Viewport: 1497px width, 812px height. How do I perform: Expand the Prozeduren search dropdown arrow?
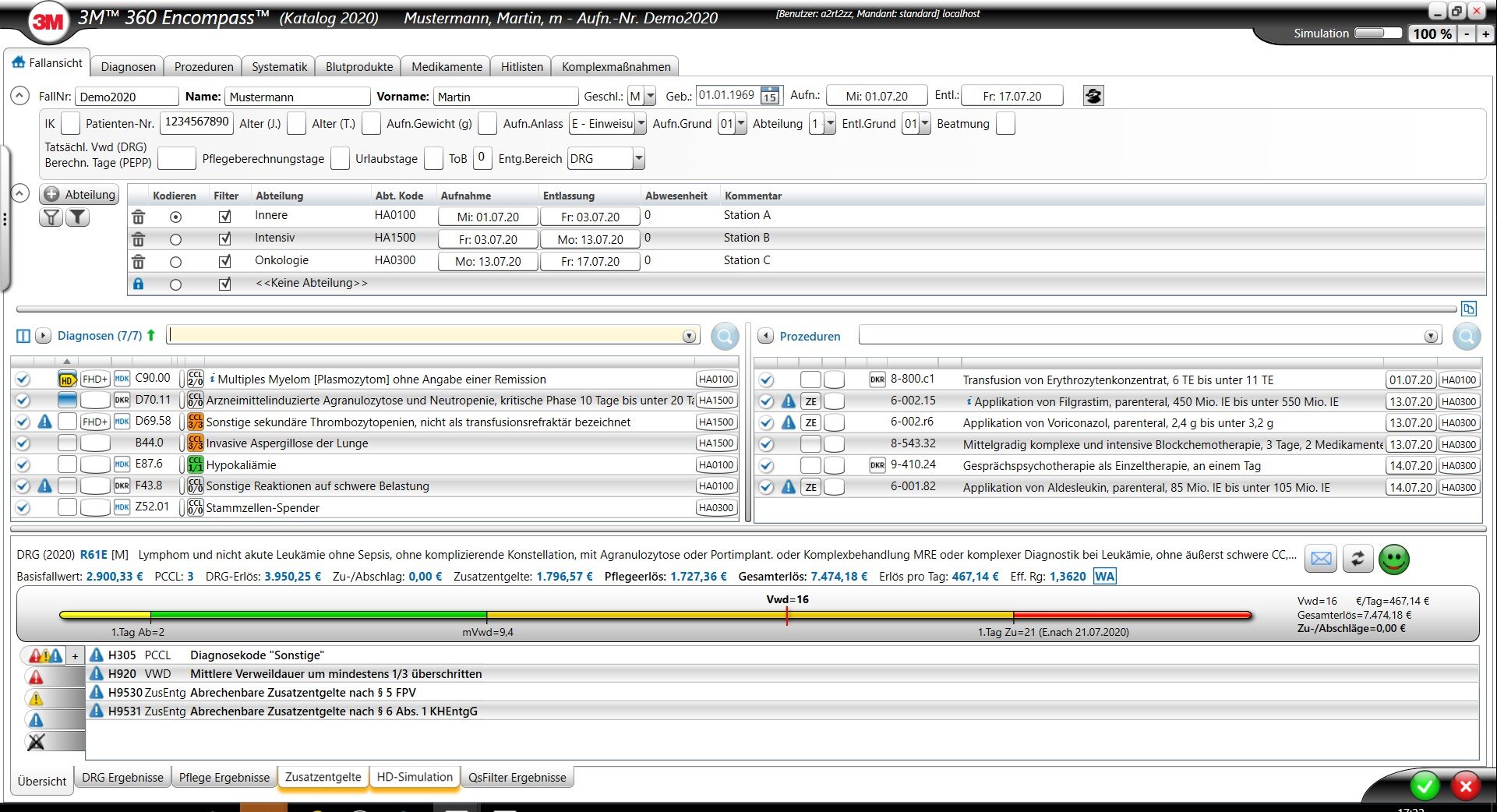(x=1431, y=337)
